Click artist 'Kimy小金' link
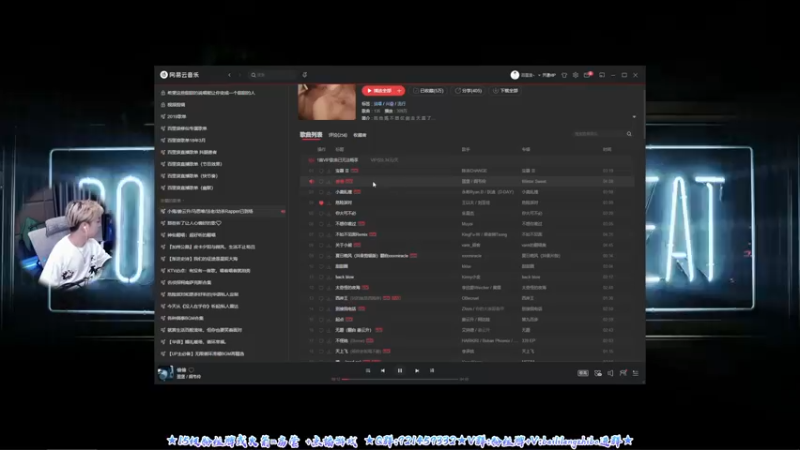This screenshot has width=800, height=450. click(x=471, y=277)
